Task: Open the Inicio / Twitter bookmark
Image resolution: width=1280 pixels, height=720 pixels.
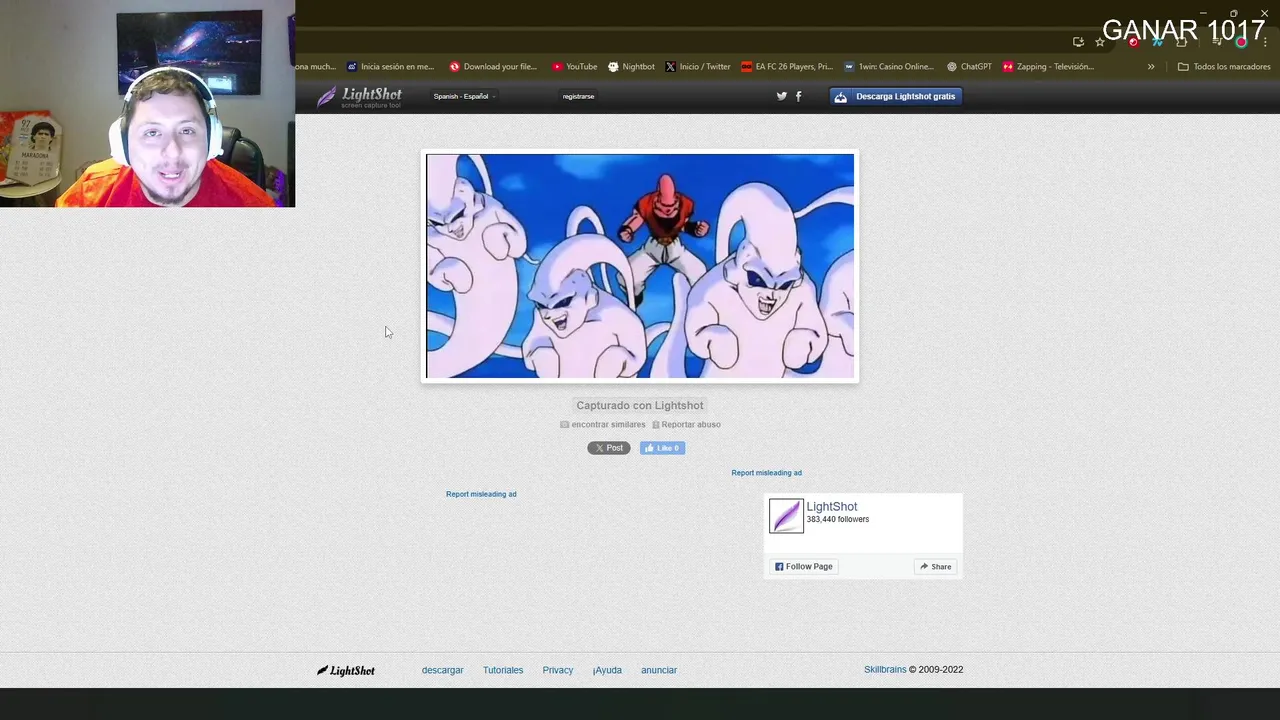Action: click(698, 67)
